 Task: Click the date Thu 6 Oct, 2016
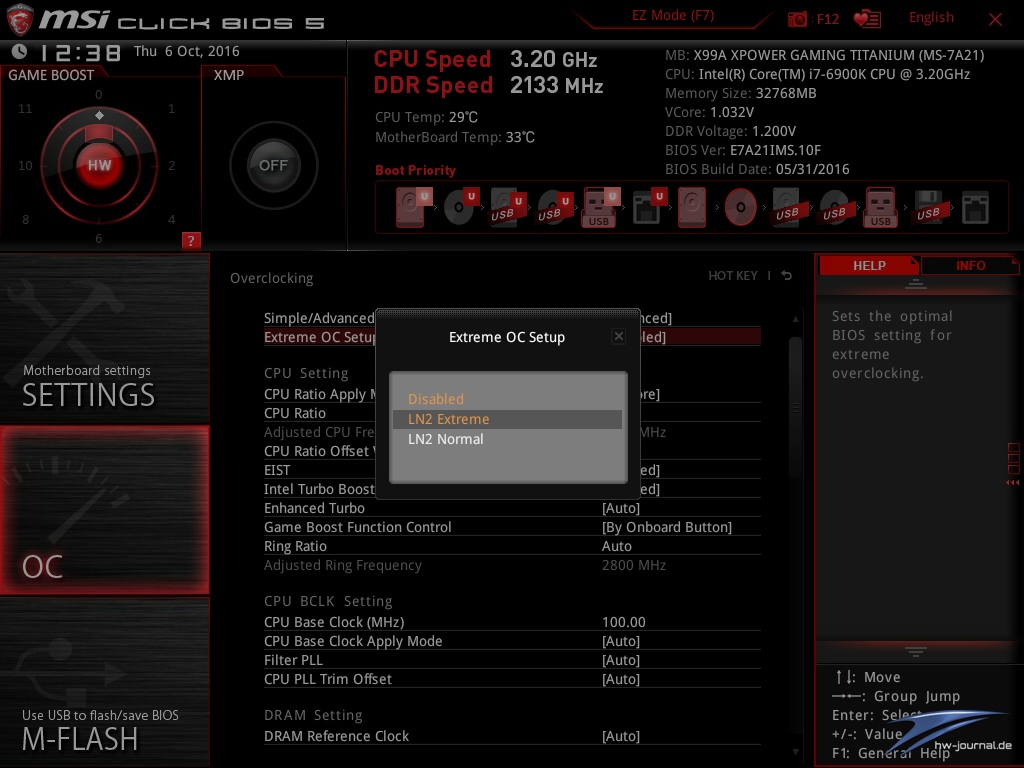point(187,51)
